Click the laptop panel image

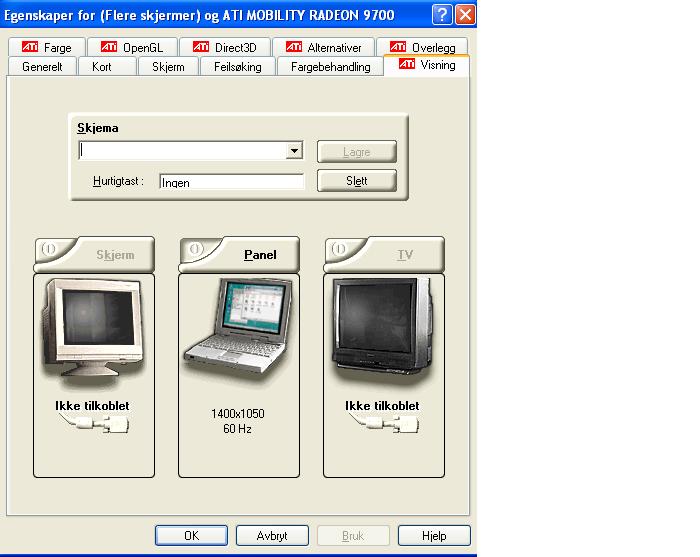click(238, 326)
